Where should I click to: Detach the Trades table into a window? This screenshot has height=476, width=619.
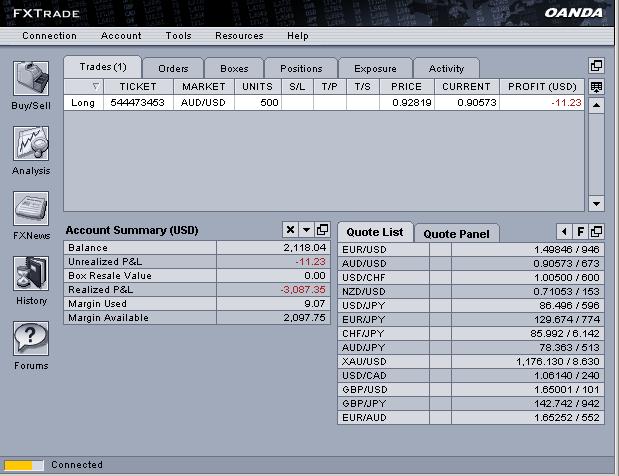click(596, 66)
